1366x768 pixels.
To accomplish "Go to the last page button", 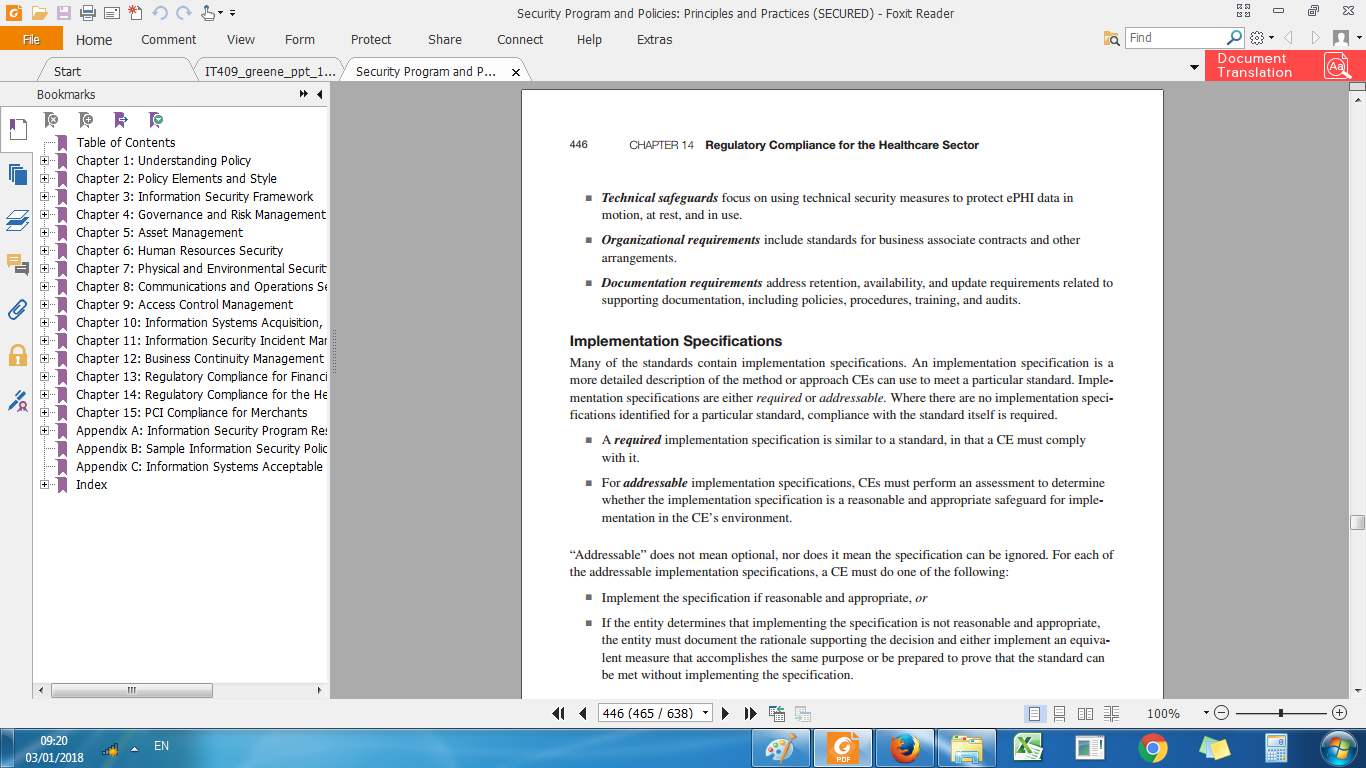I will [750, 713].
